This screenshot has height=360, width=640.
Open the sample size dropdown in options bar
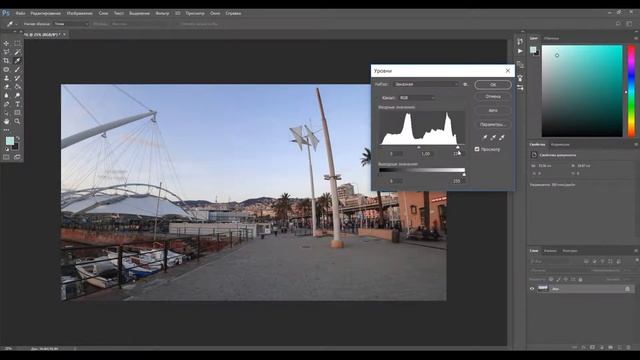[x=71, y=24]
